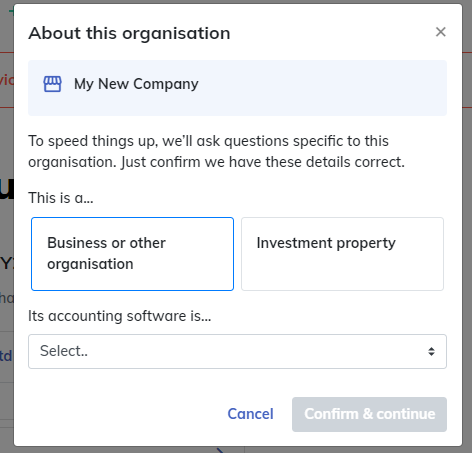Click the word 'organisation' in Business option
This screenshot has width=472, height=453.
[x=90, y=264]
